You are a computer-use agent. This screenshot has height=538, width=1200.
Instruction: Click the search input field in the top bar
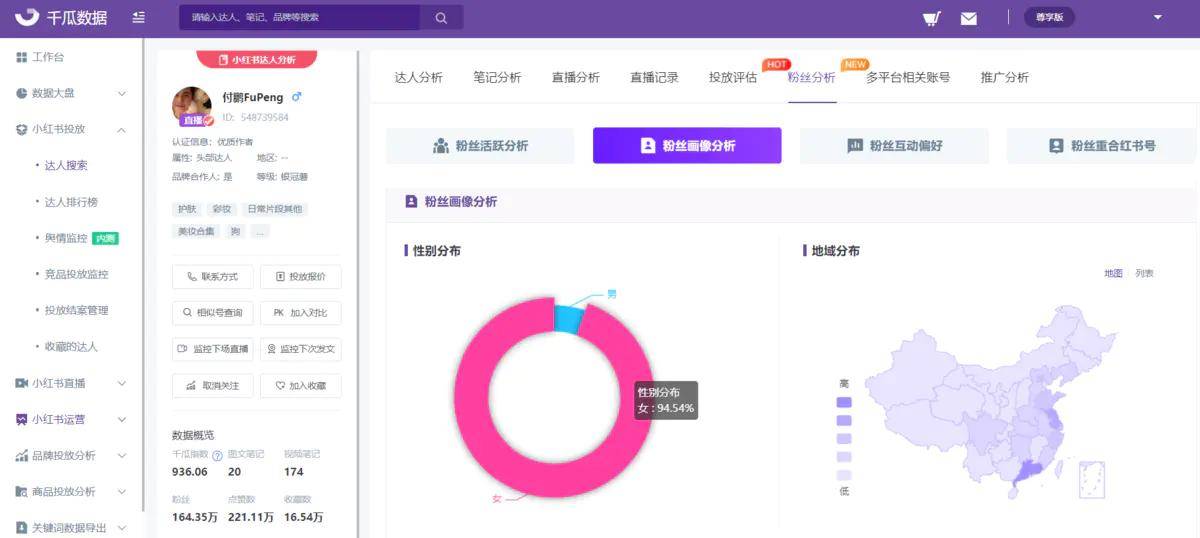[x=300, y=18]
